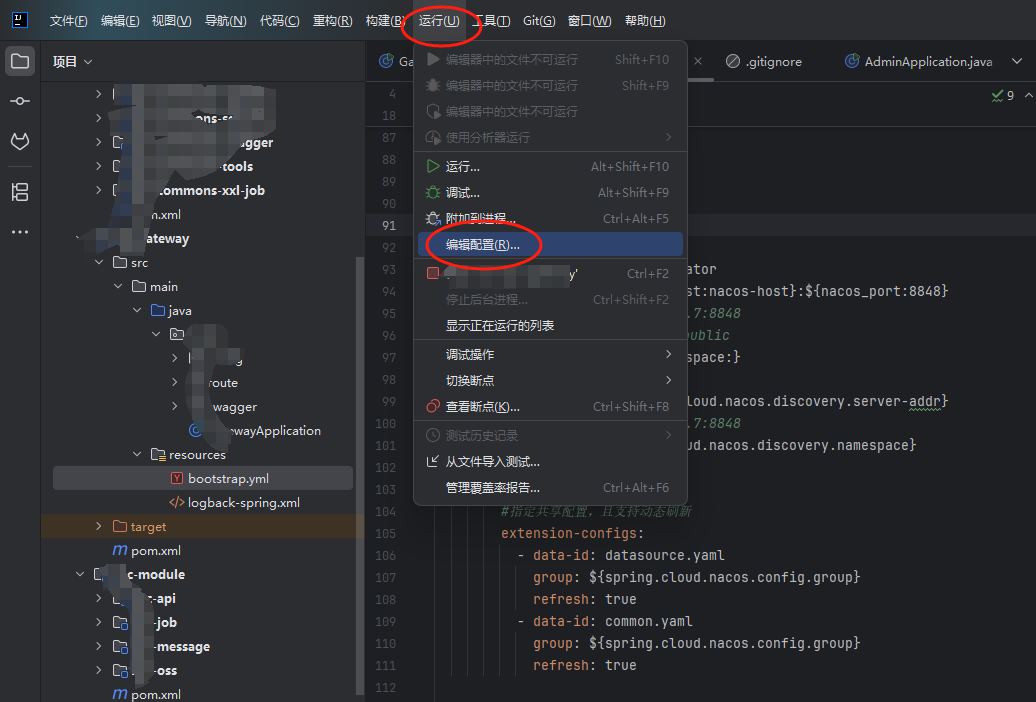Open the 编辑(E) menu
The image size is (1036, 702).
coord(120,20)
